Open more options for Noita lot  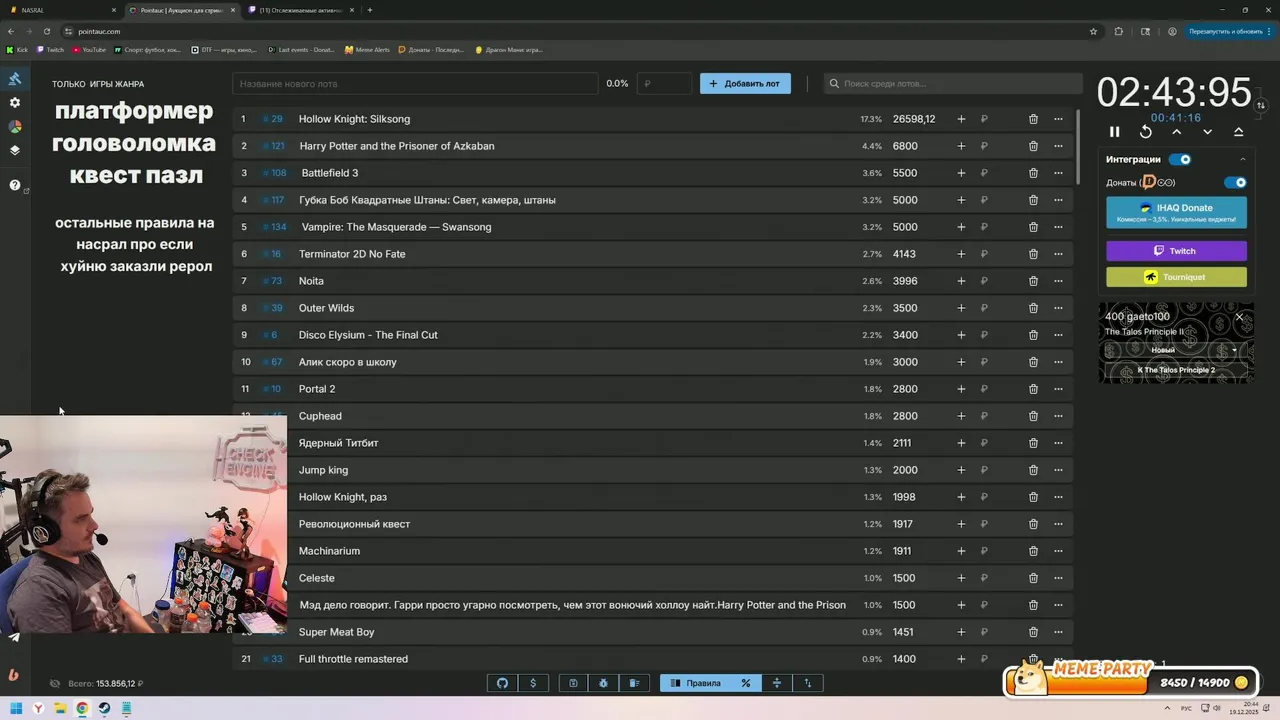(1058, 281)
